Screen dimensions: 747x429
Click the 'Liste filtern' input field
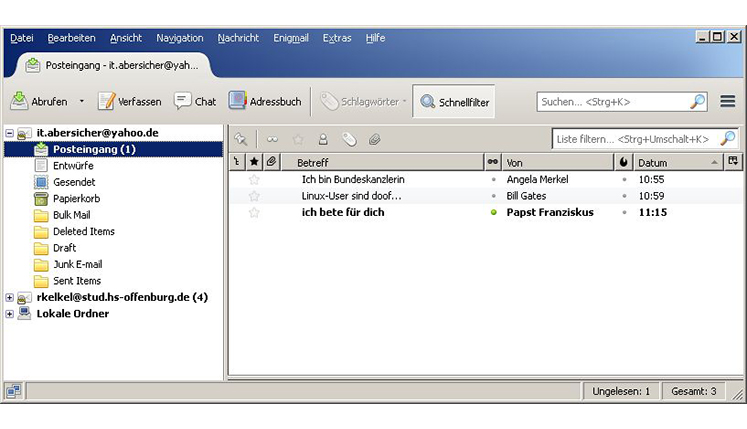tap(634, 139)
